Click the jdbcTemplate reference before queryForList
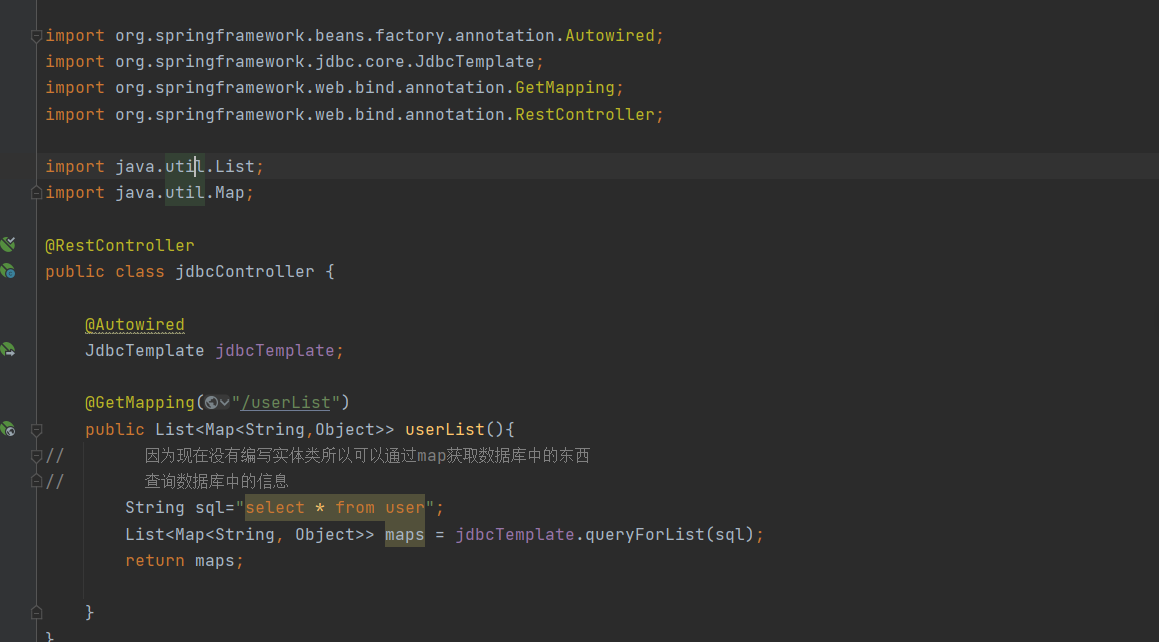Image resolution: width=1159 pixels, height=642 pixels. click(514, 535)
